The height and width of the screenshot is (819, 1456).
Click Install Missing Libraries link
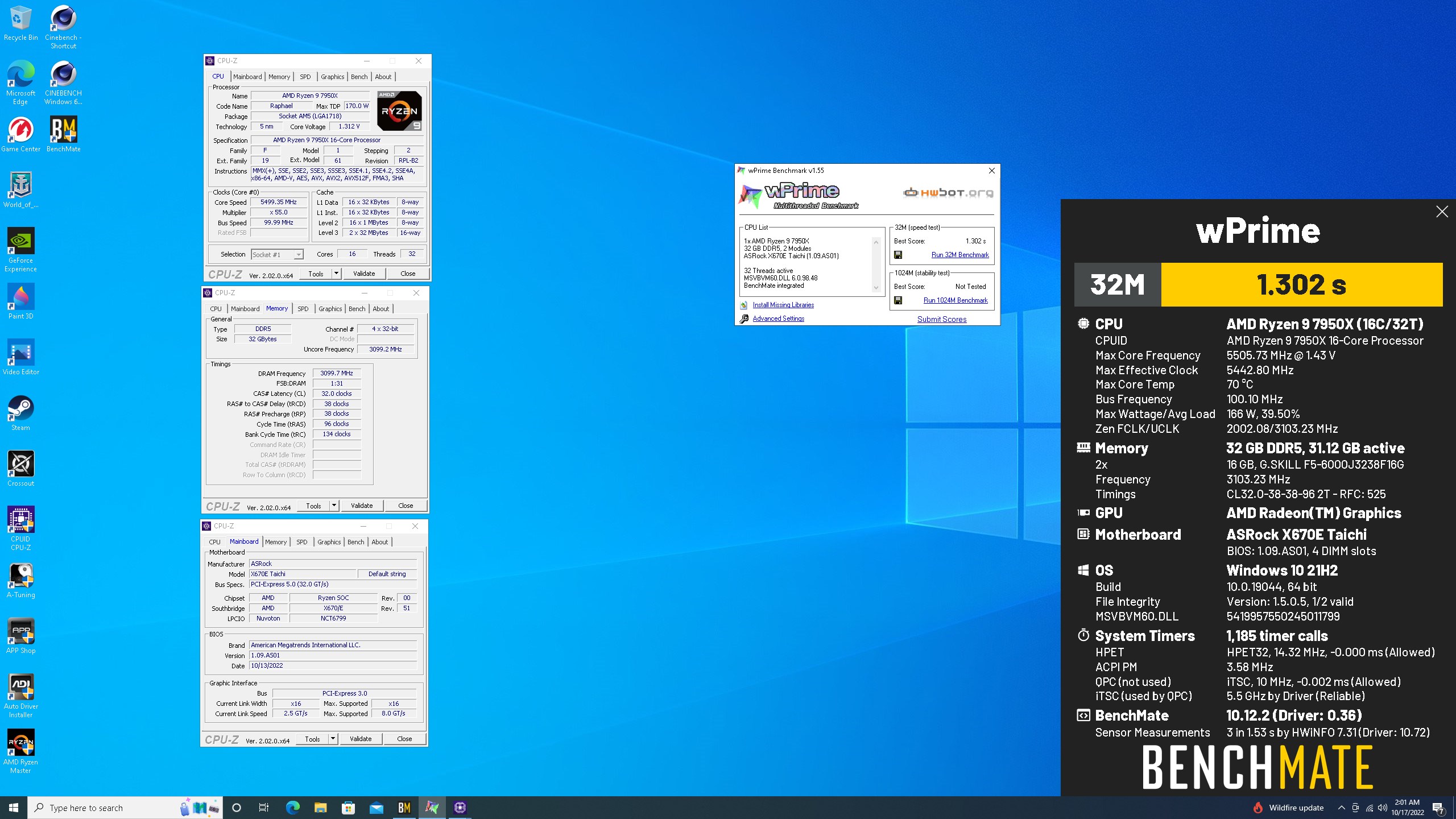[783, 305]
